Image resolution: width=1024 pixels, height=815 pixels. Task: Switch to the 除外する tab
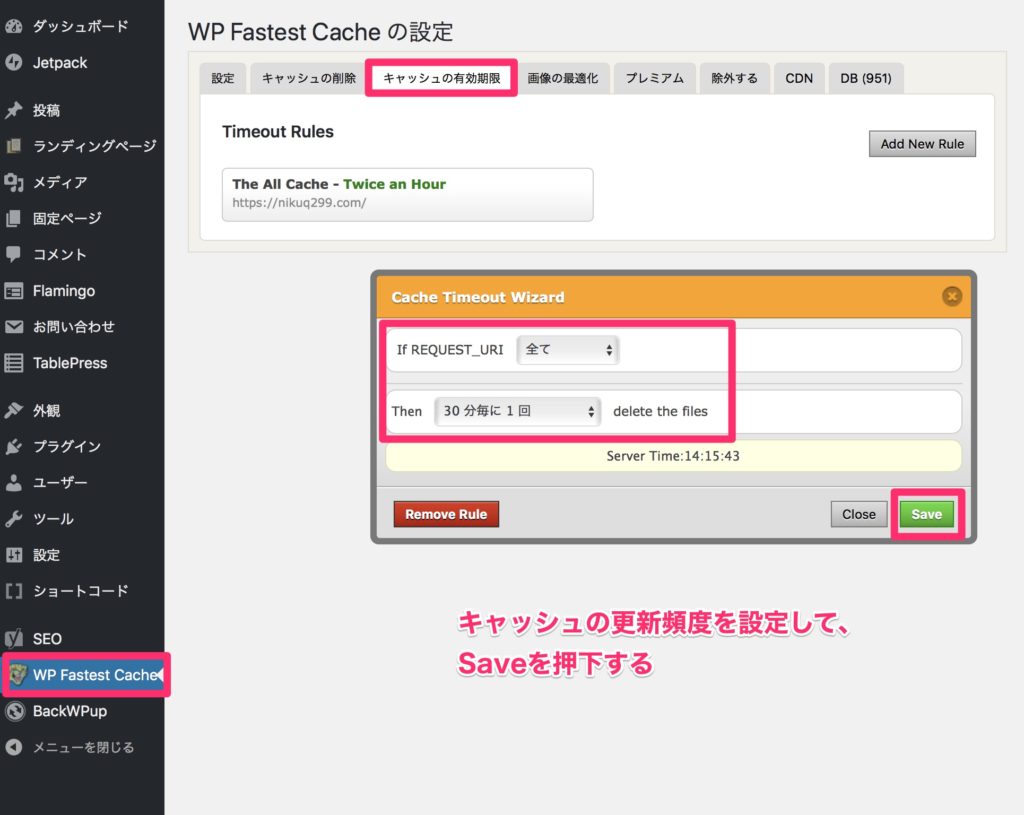[735, 78]
